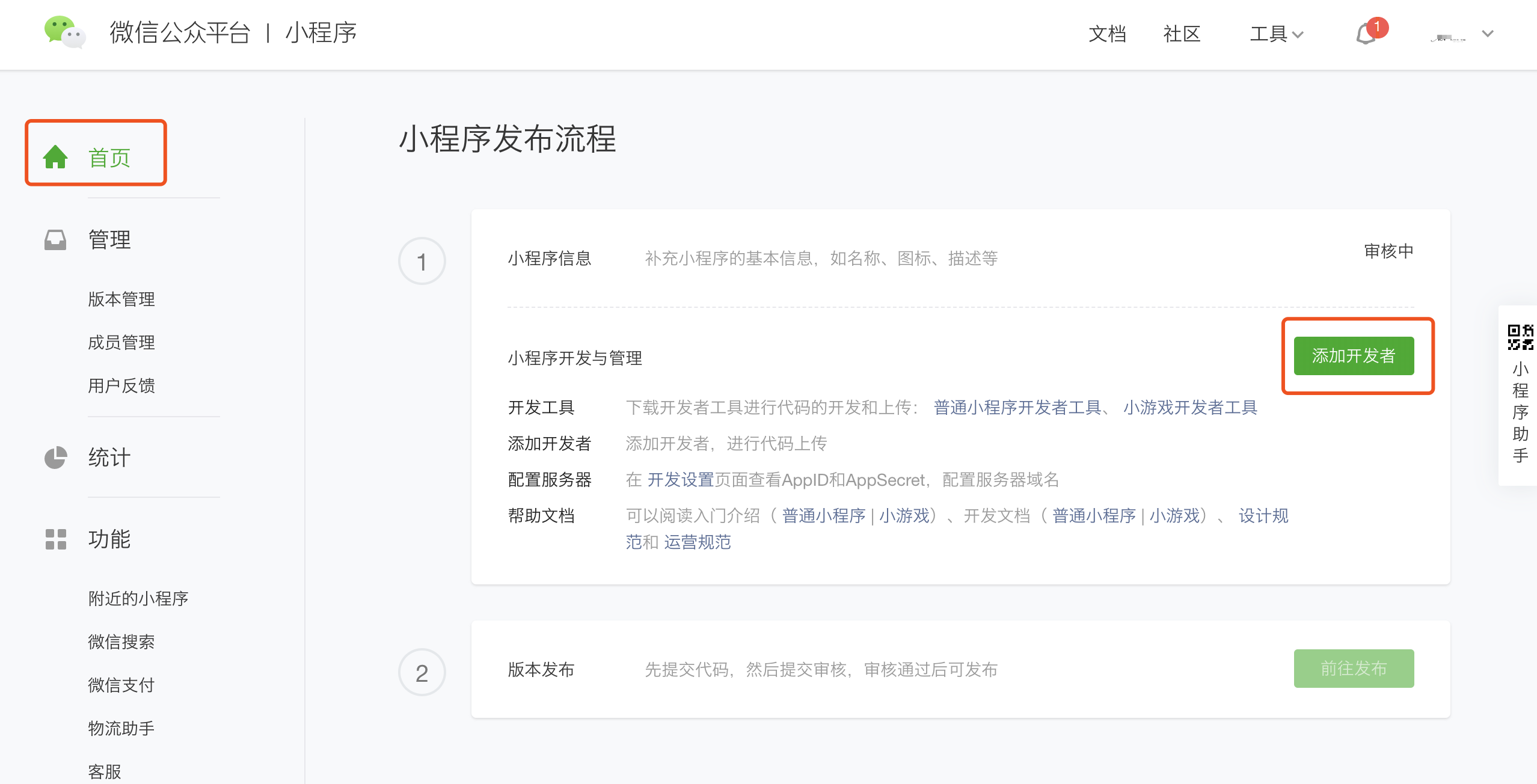Click the 统计 pie chart icon

tap(55, 458)
